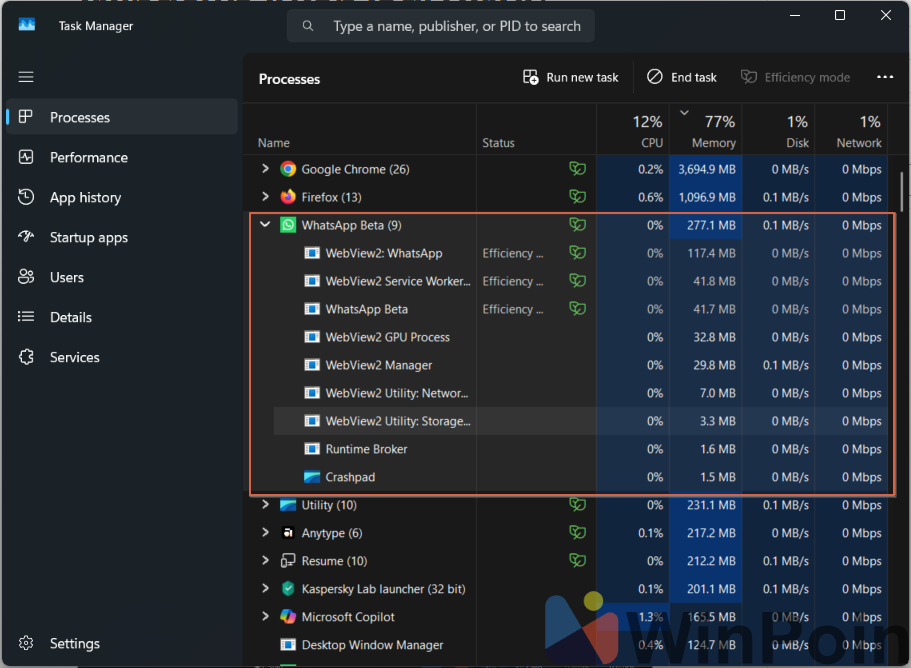This screenshot has height=668, width=911.
Task: Close the Task Manager window
Action: pyautogui.click(x=885, y=15)
